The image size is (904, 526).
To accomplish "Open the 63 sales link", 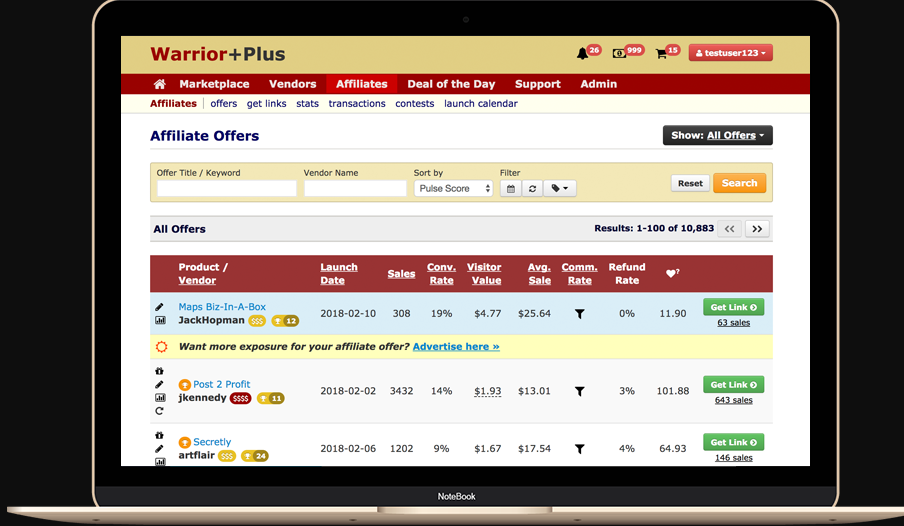I will (733, 322).
